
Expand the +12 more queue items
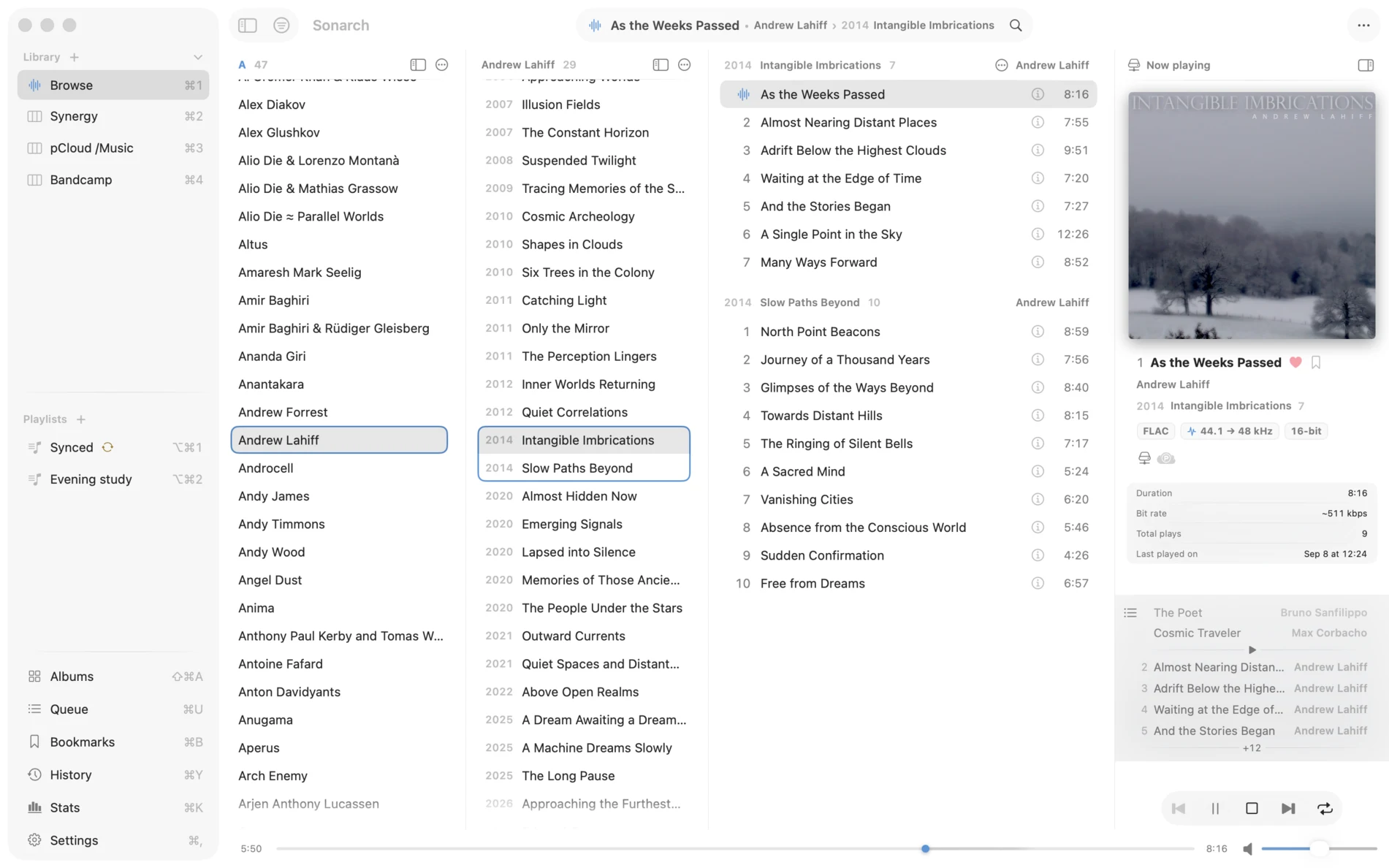[x=1252, y=747]
